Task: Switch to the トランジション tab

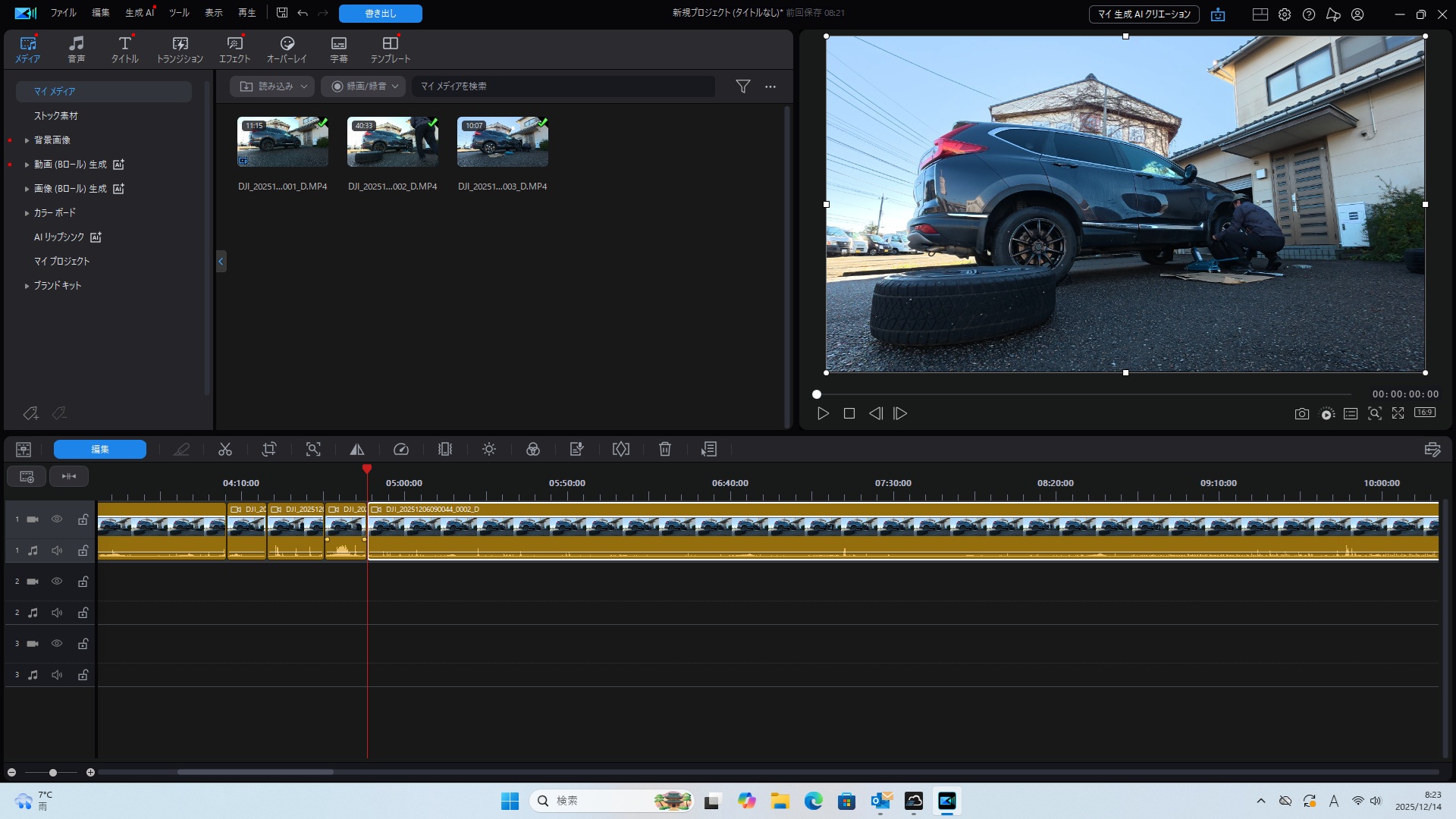Action: tap(180, 49)
